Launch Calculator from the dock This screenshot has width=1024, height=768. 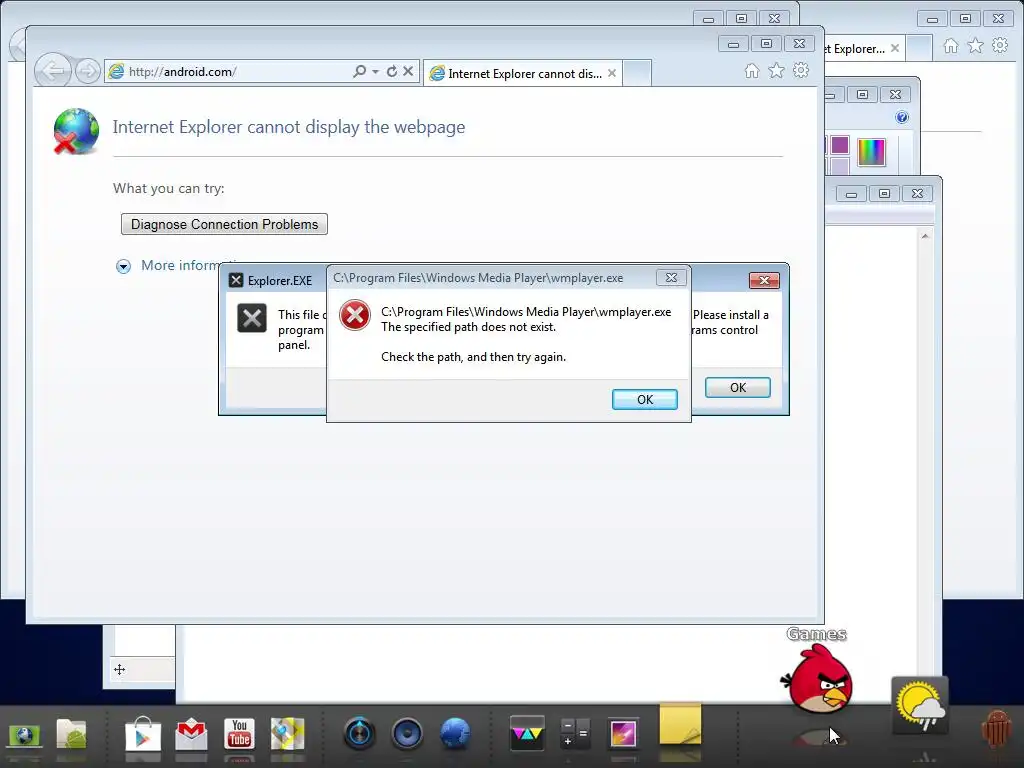575,733
